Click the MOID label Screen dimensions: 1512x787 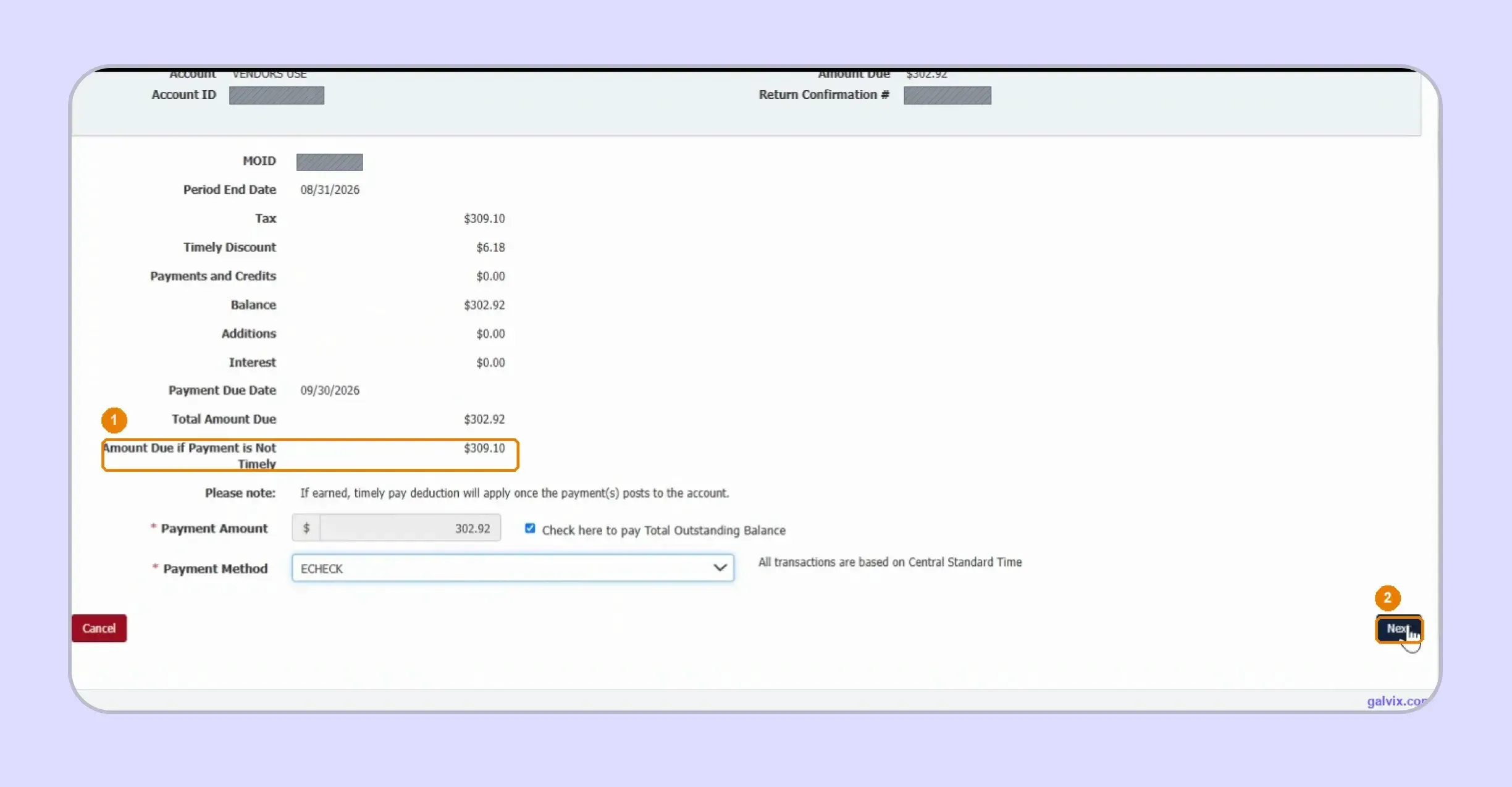pos(259,161)
